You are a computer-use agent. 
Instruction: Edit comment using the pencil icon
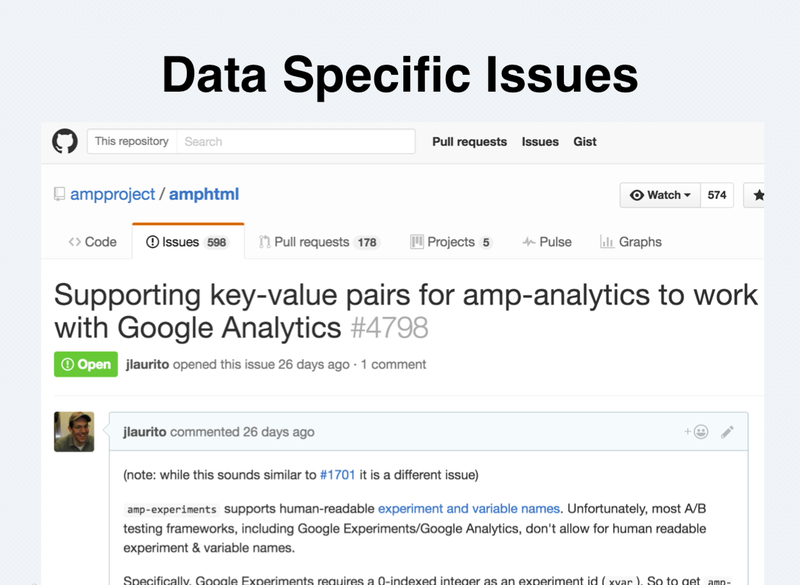click(727, 432)
